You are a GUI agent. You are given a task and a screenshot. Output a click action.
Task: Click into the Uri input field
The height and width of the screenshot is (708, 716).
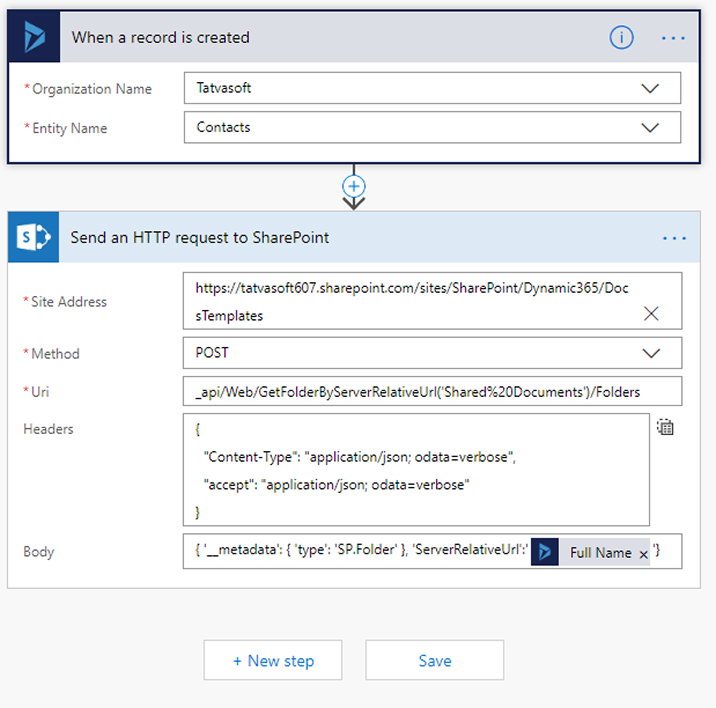coord(432,391)
